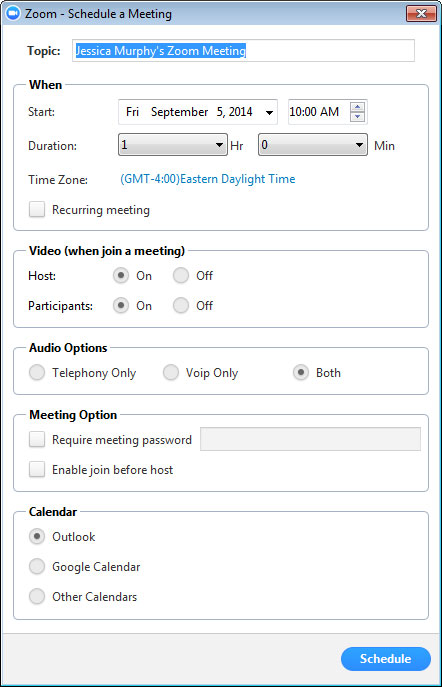Check Enable join before host
442x687 pixels.
point(37,469)
